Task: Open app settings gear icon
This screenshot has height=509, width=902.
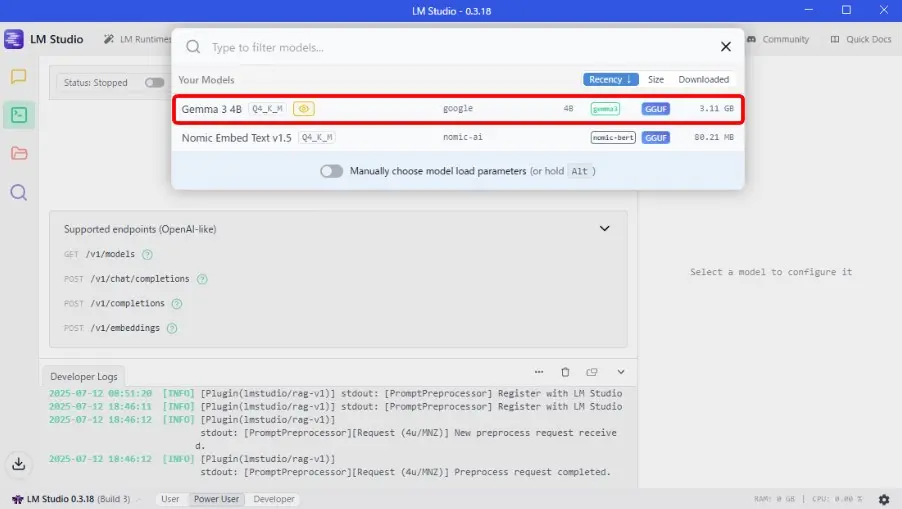Action: click(x=884, y=499)
